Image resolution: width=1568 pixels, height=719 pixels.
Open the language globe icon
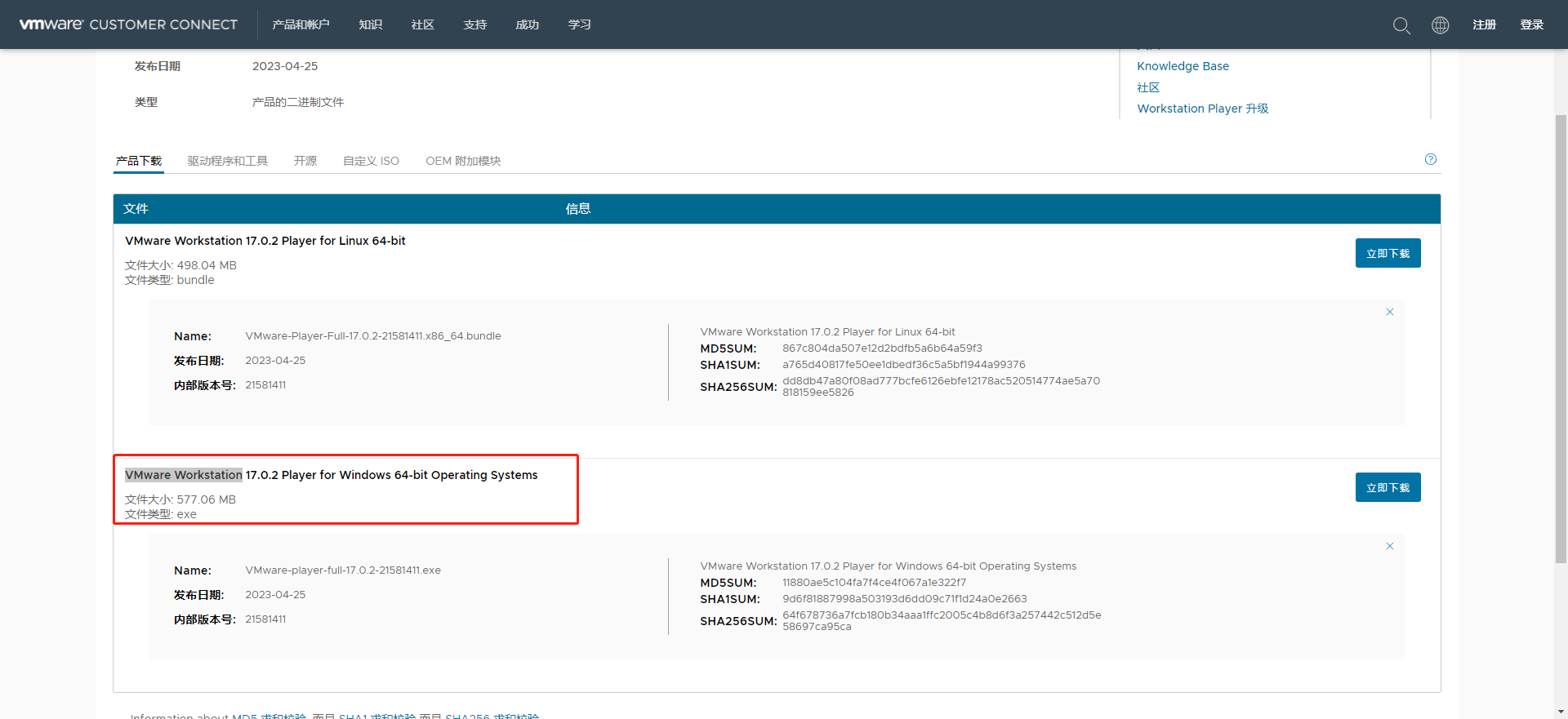click(1441, 25)
